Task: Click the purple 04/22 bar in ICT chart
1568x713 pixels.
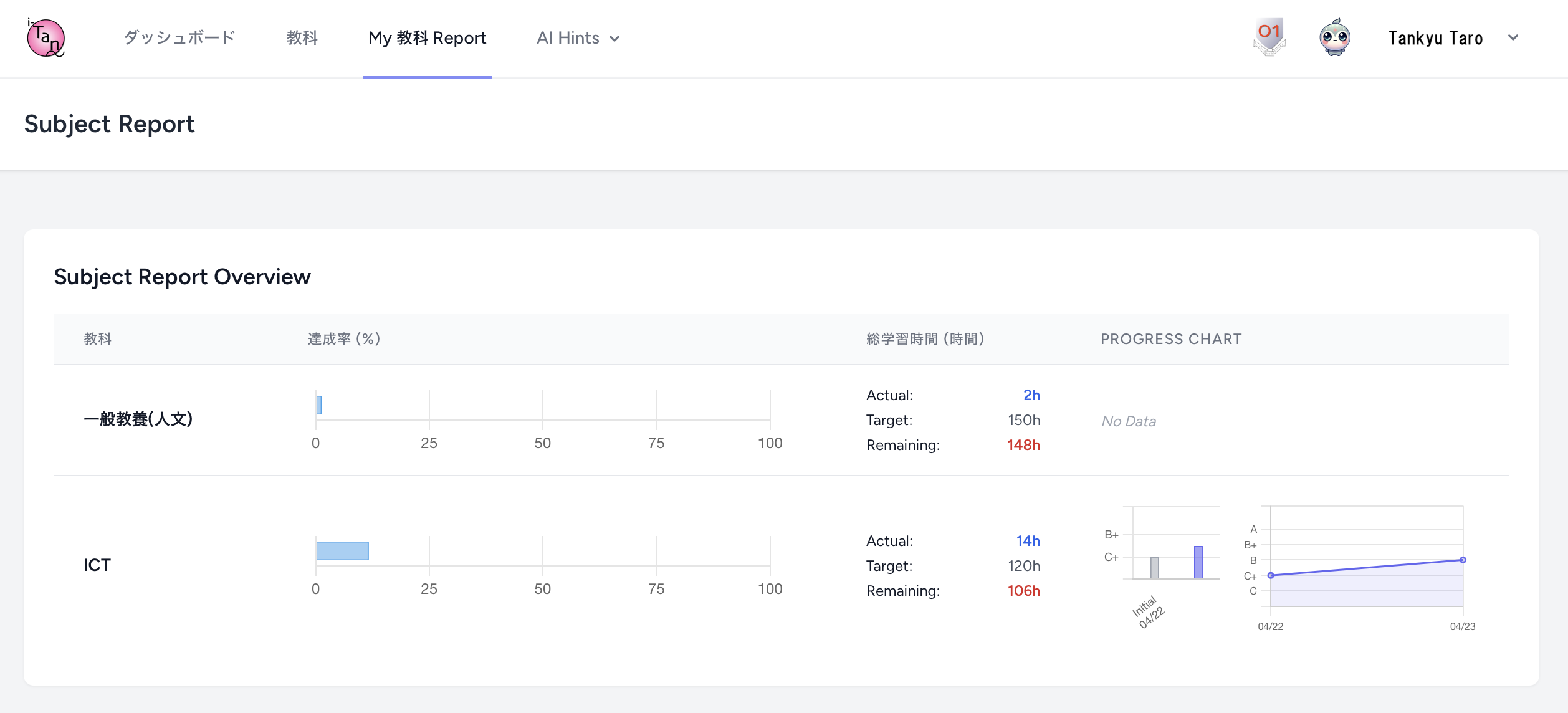Action: pyautogui.click(x=1198, y=562)
